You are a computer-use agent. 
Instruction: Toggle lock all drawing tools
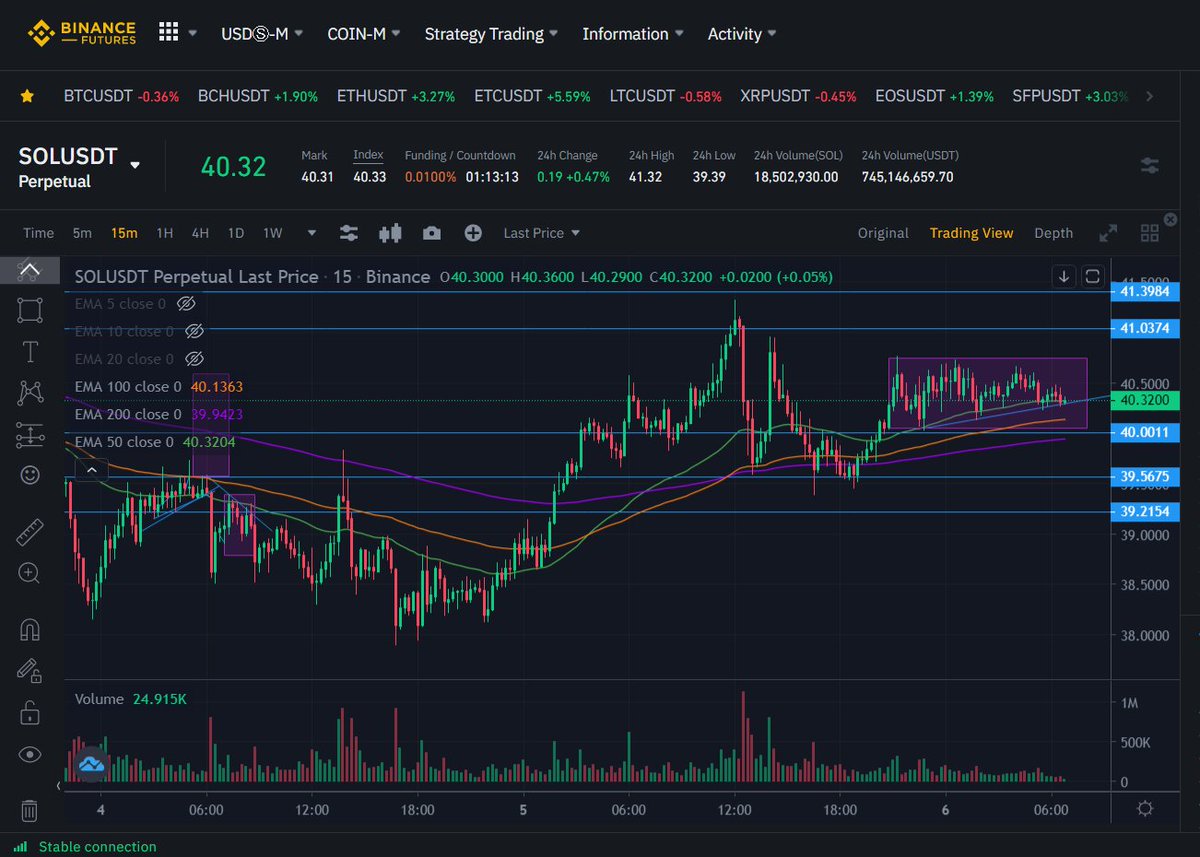pos(30,713)
